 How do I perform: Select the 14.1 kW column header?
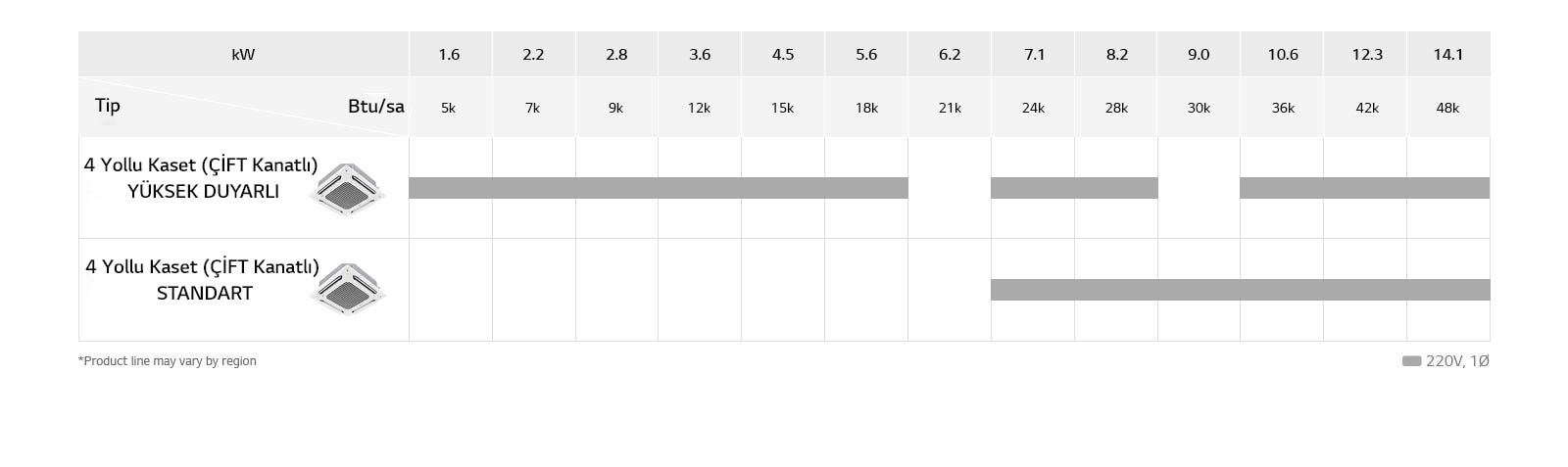pyautogui.click(x=1447, y=55)
